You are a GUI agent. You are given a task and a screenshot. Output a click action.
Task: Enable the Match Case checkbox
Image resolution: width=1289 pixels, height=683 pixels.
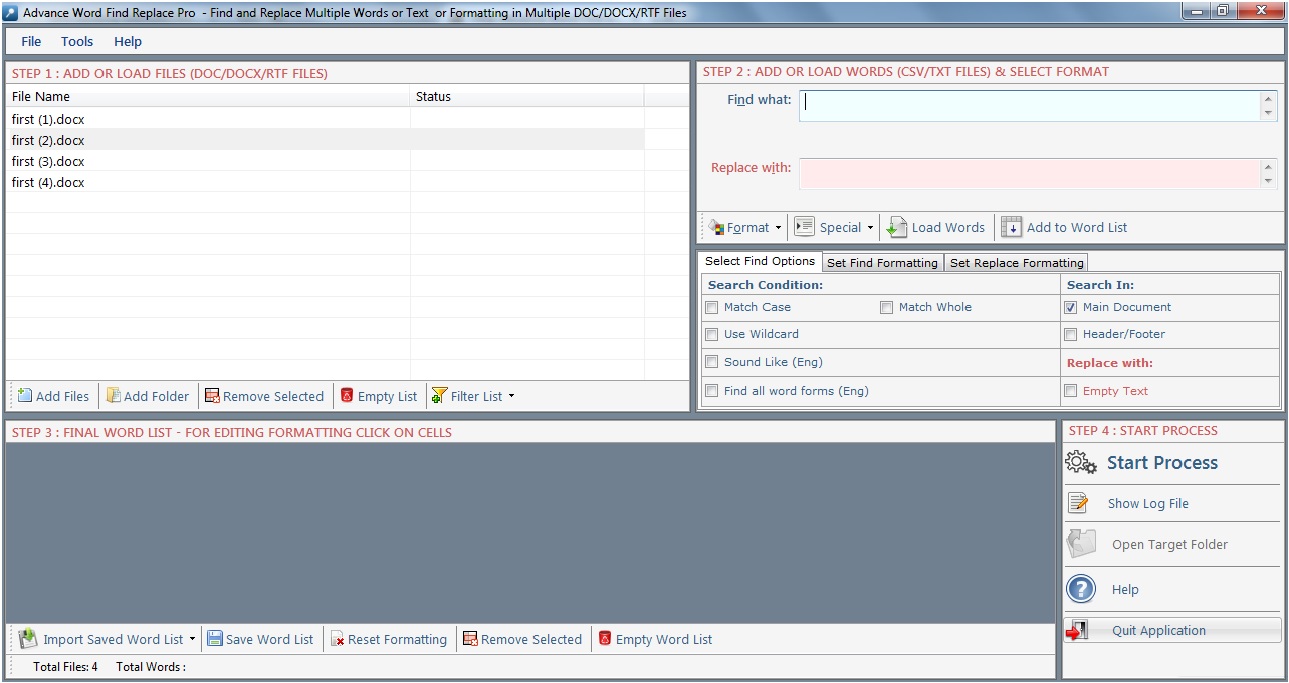point(712,307)
